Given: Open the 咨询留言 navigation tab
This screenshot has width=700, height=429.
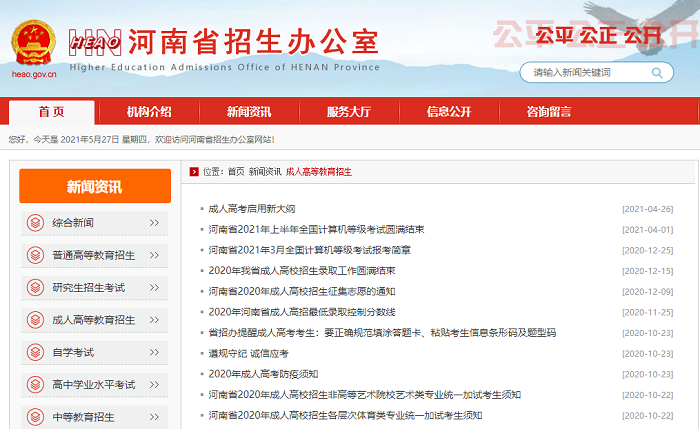Looking at the screenshot, I should 549,111.
